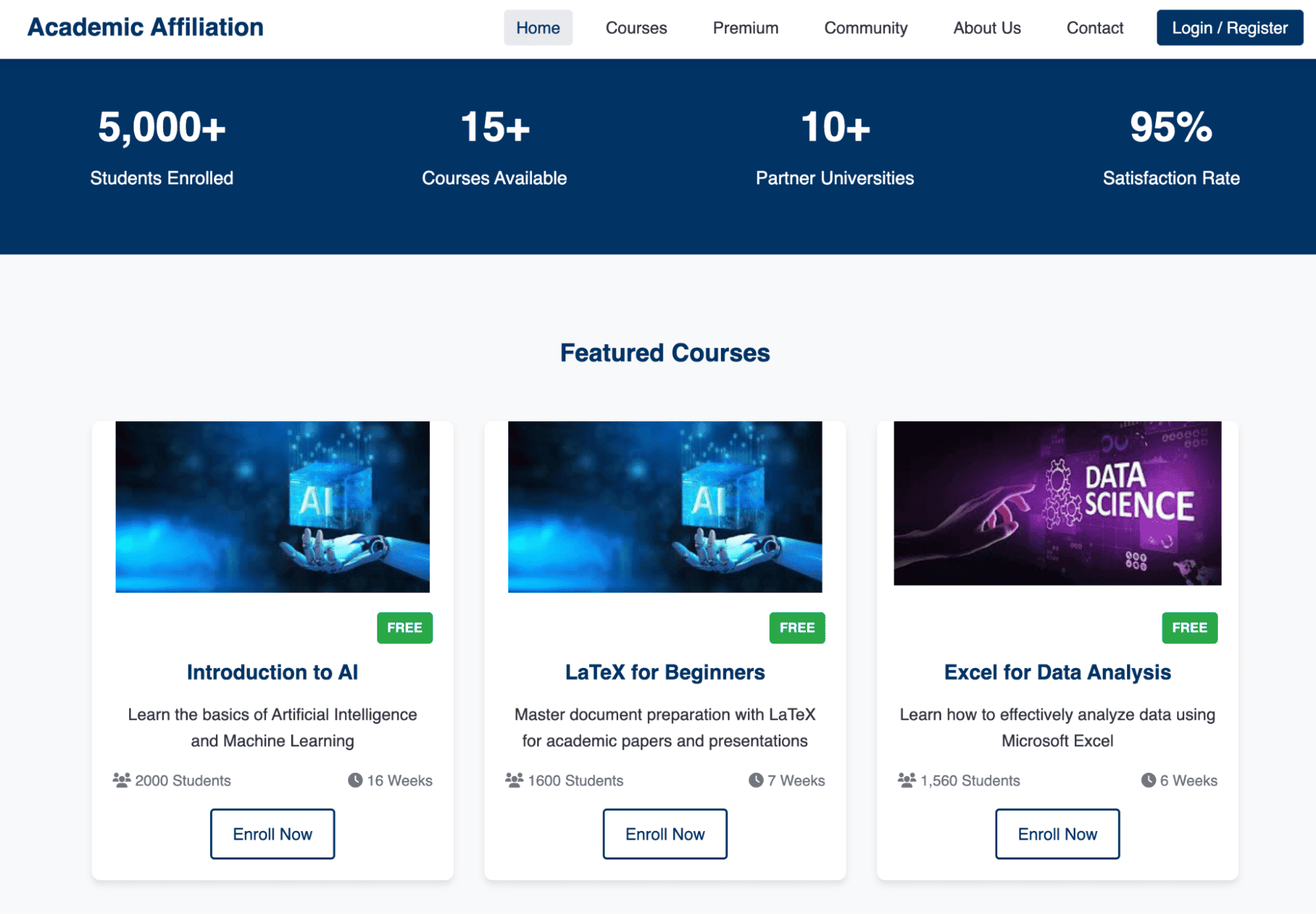Click FREE badge on LaTeX for Beginners card
The width and height of the screenshot is (1316, 914).
797,627
